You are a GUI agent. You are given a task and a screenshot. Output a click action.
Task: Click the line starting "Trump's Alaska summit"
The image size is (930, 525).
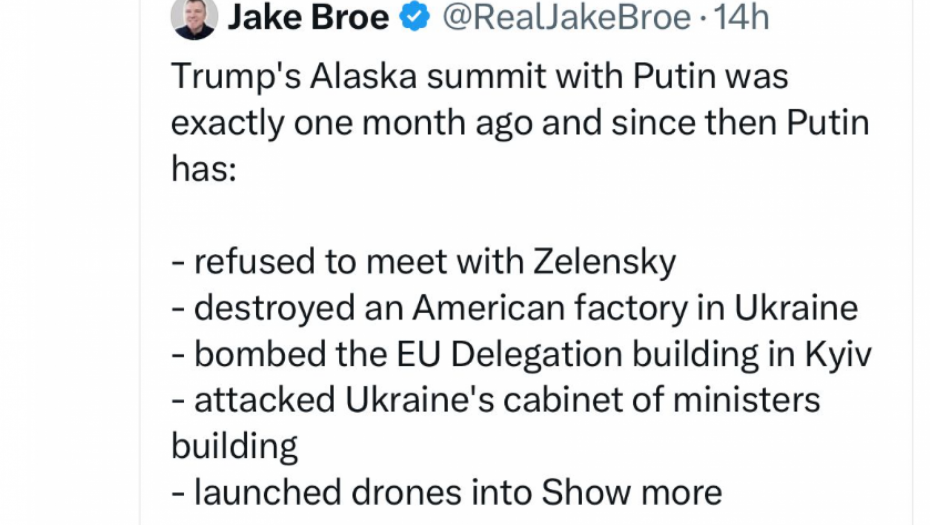pos(480,76)
